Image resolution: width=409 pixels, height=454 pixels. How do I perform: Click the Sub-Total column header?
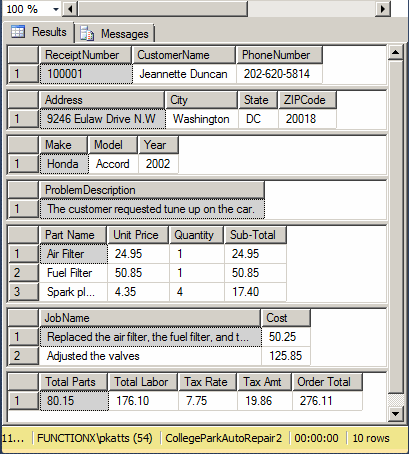click(x=255, y=235)
